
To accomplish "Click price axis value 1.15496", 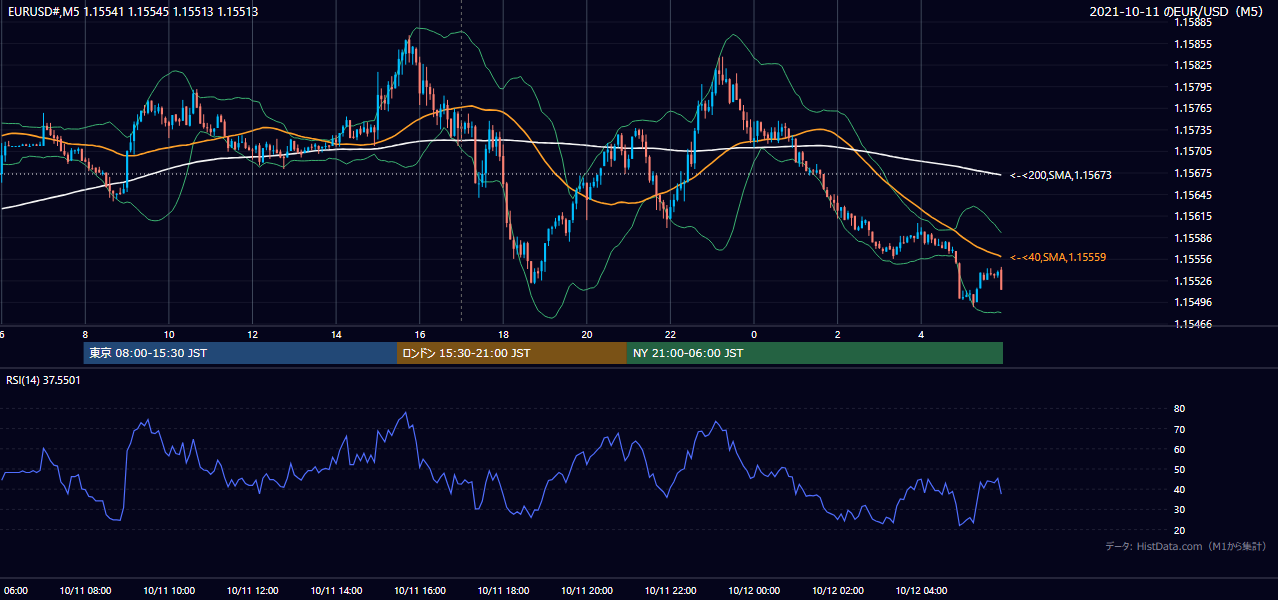I will (x=1194, y=302).
